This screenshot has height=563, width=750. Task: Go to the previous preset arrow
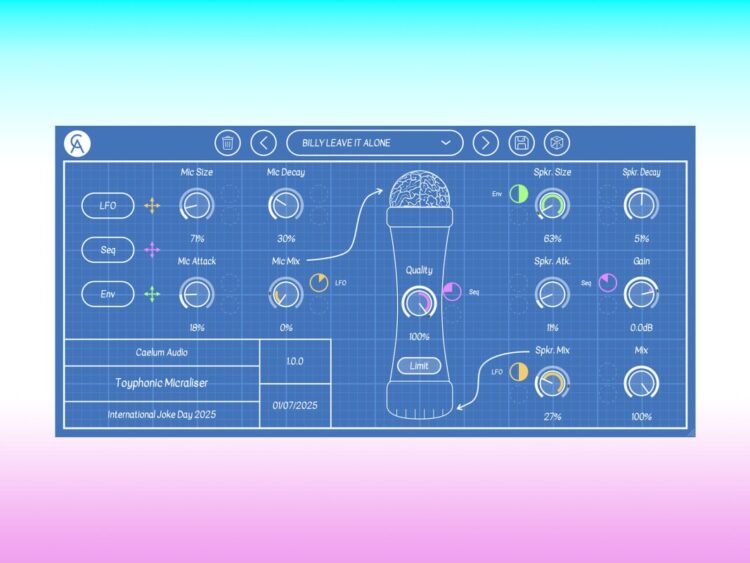pyautogui.click(x=263, y=143)
